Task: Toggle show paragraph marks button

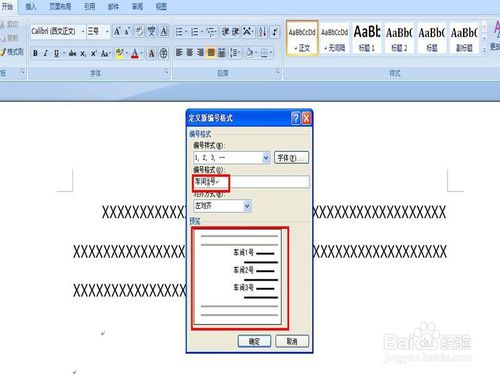Action: [x=275, y=32]
